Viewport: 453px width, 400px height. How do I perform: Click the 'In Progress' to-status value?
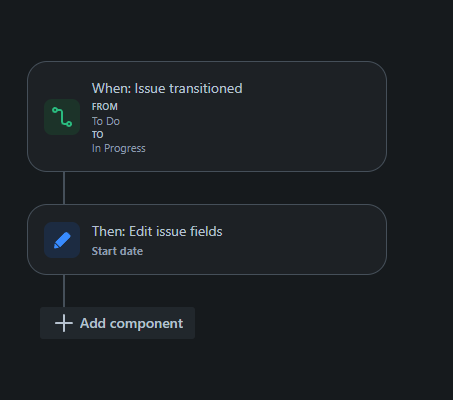pyautogui.click(x=119, y=148)
